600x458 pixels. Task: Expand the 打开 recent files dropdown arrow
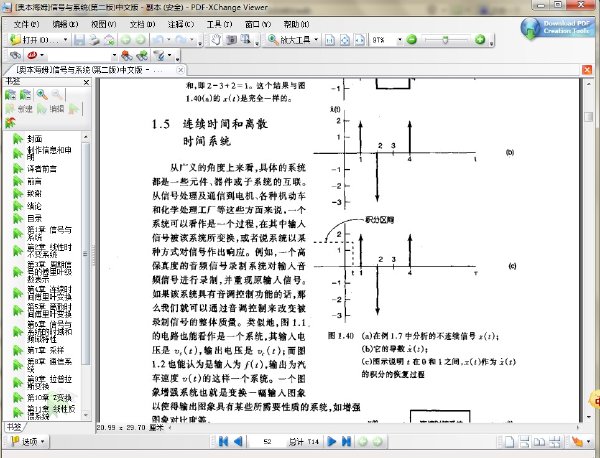[x=65, y=40]
